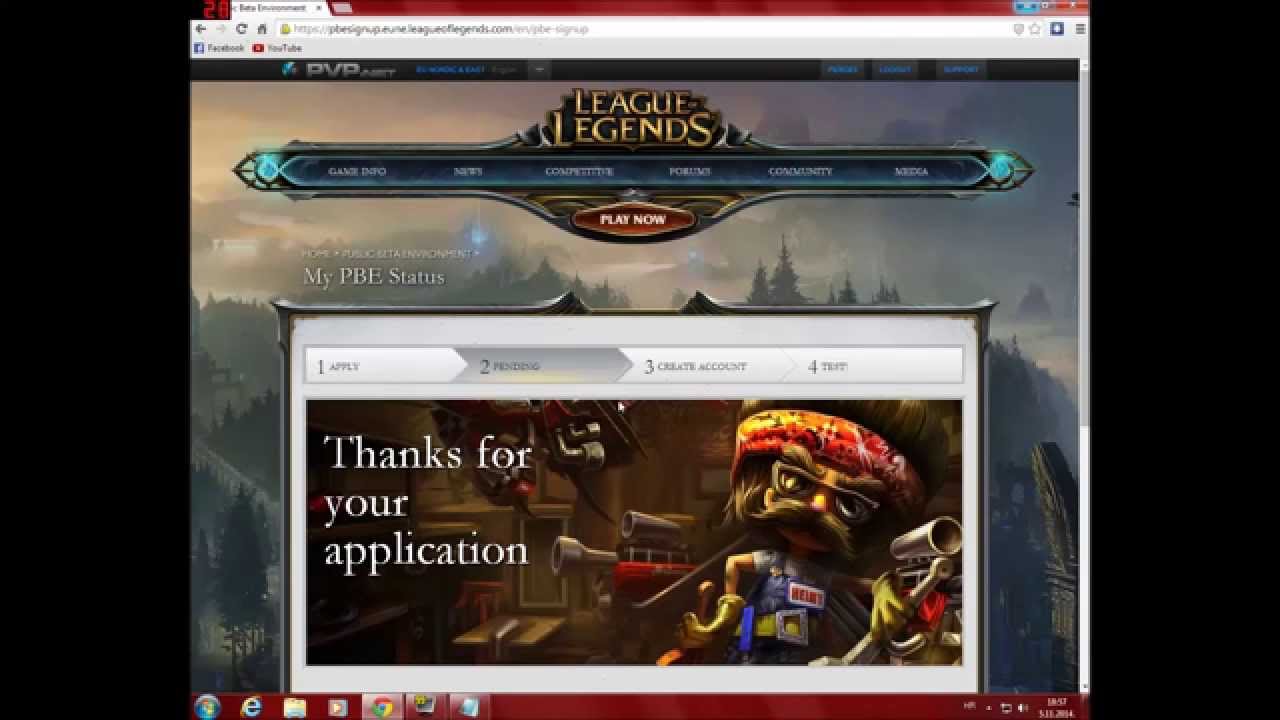Open File Explorer from the taskbar
This screenshot has height=720, width=1280.
[295, 707]
